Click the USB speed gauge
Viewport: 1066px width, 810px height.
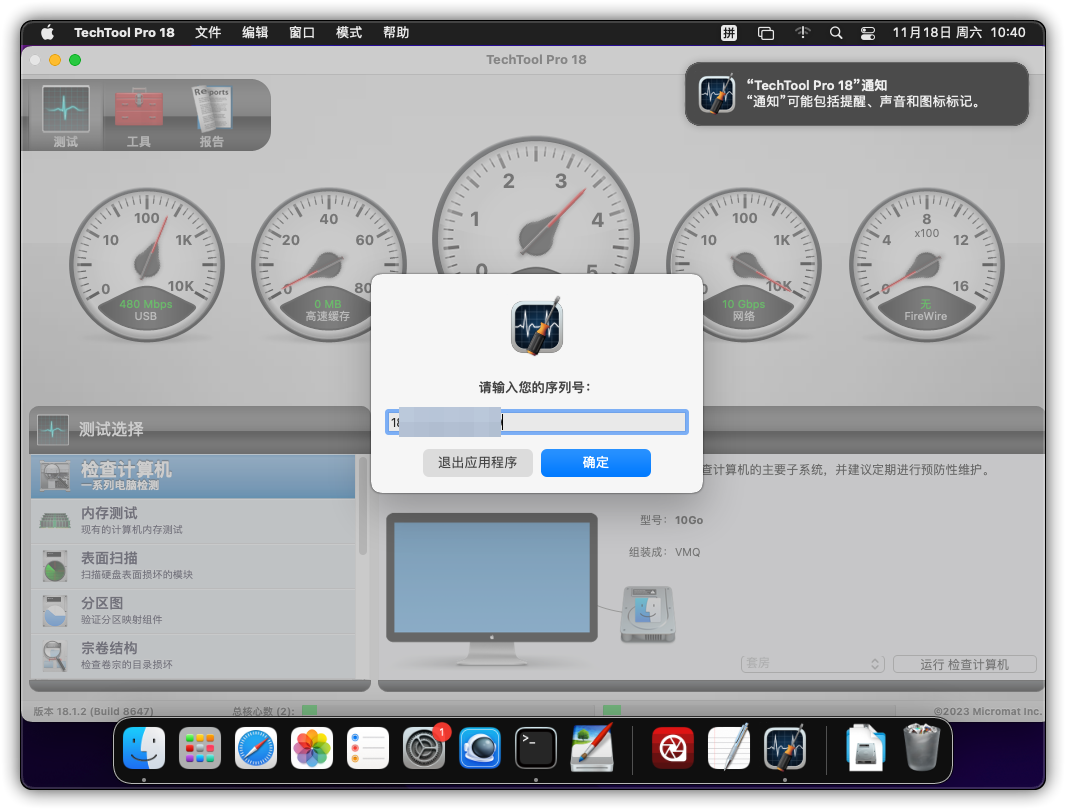point(146,265)
